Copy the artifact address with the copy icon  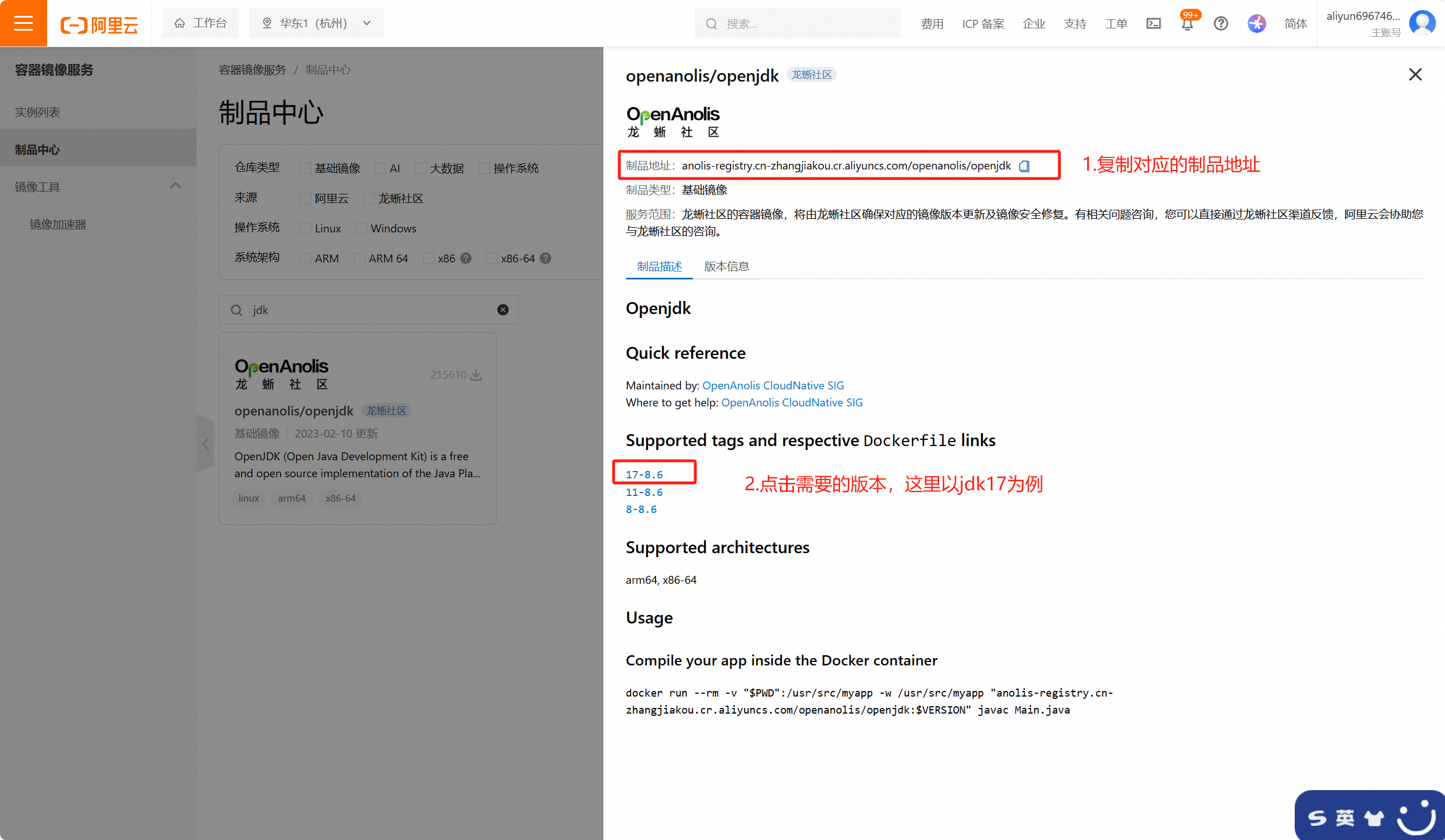click(x=1024, y=166)
